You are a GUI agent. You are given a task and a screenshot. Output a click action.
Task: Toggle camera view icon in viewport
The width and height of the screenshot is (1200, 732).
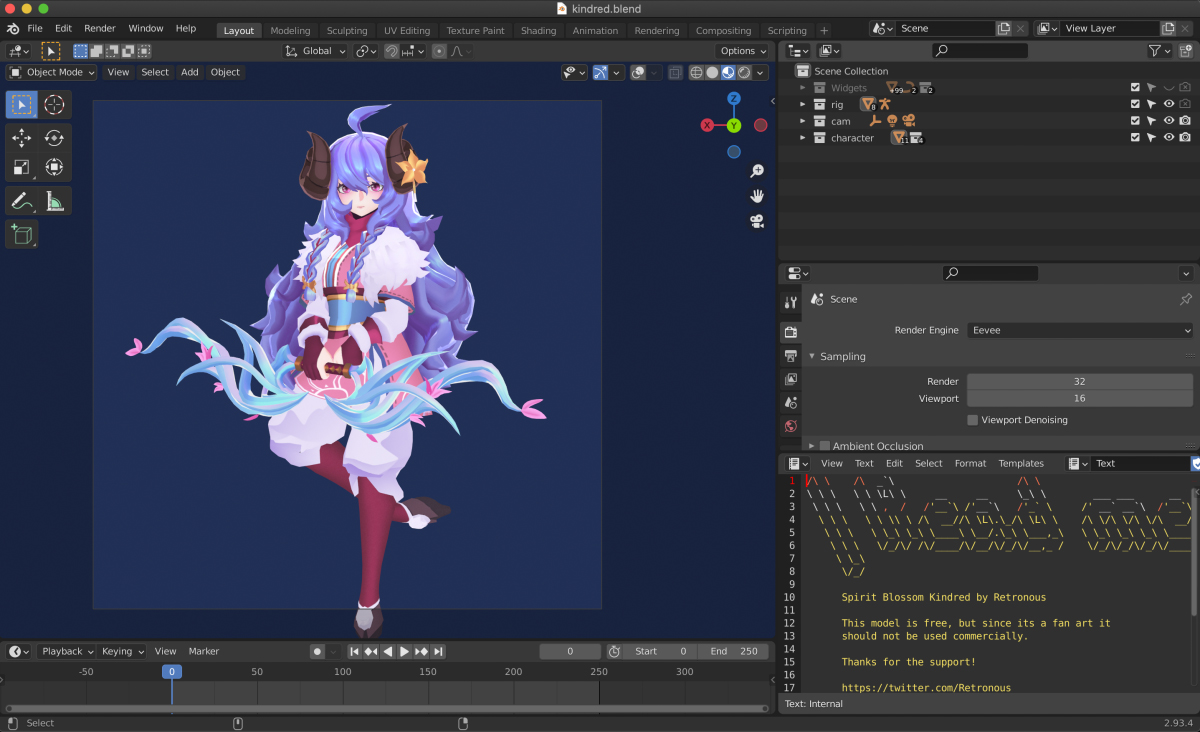757,221
